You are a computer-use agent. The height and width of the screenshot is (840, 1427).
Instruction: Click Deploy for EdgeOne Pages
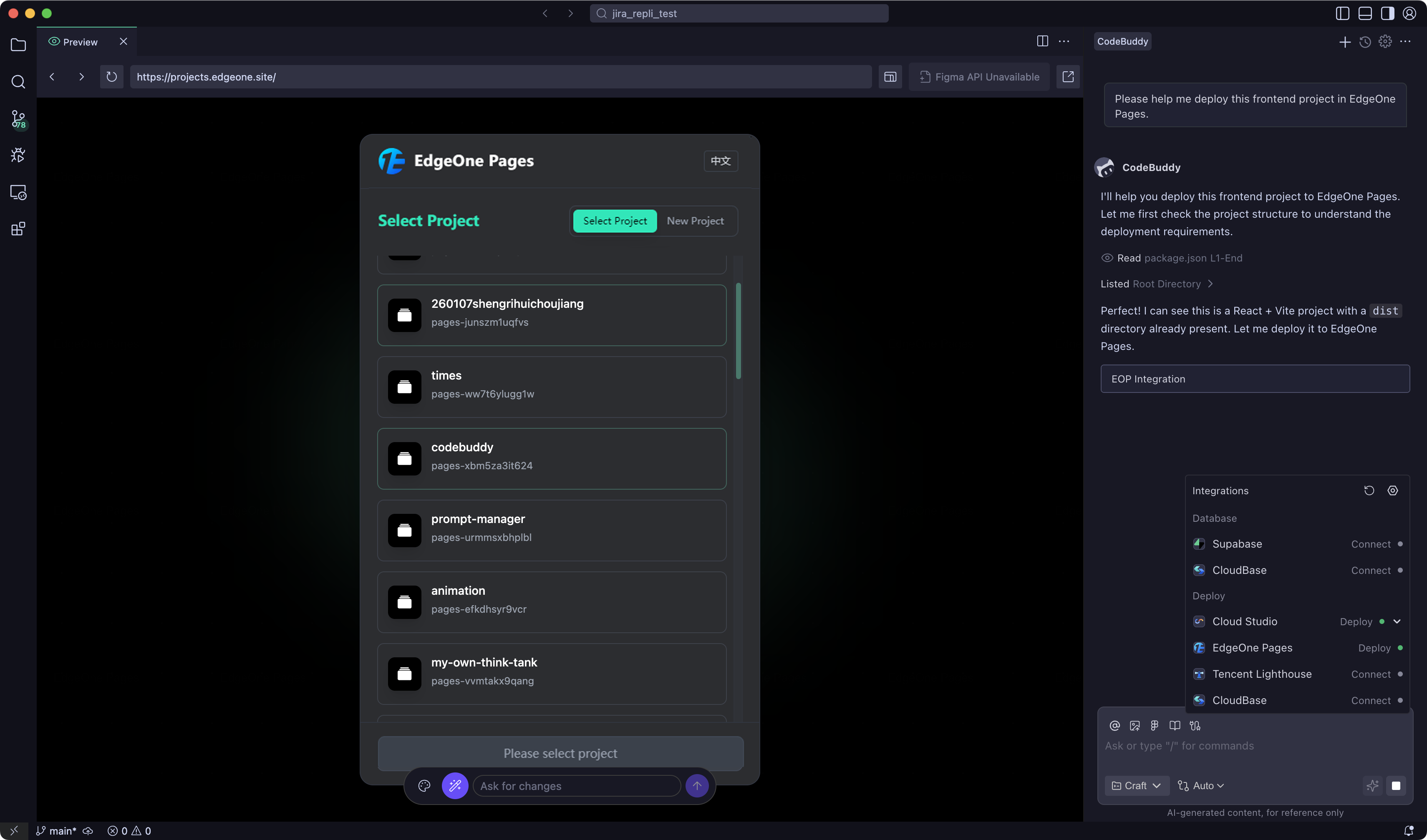[1374, 648]
